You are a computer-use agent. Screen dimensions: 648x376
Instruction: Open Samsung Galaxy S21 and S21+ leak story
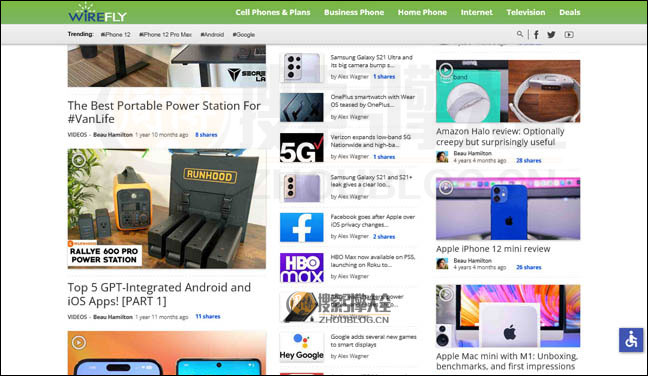coord(371,181)
